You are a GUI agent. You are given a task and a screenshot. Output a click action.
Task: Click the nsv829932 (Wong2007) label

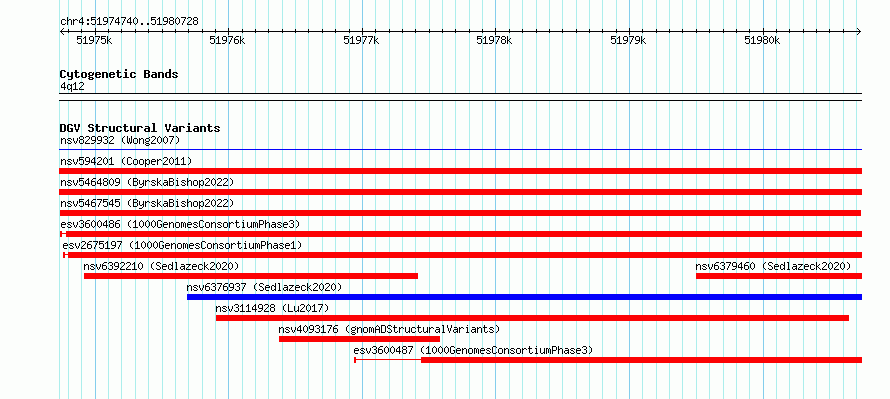click(x=120, y=140)
